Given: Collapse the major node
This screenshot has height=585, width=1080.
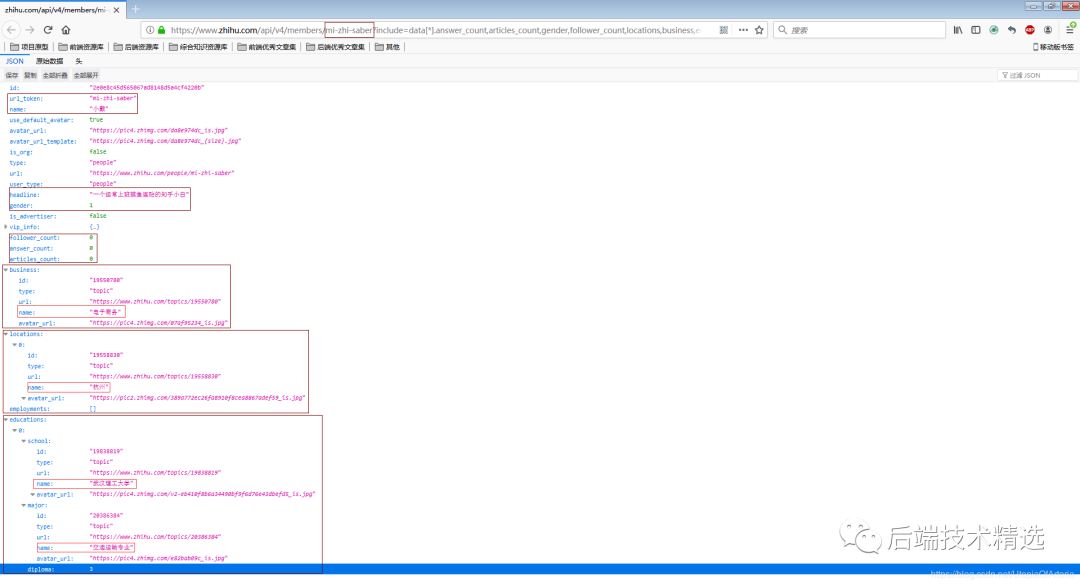Looking at the screenshot, I should [x=24, y=505].
